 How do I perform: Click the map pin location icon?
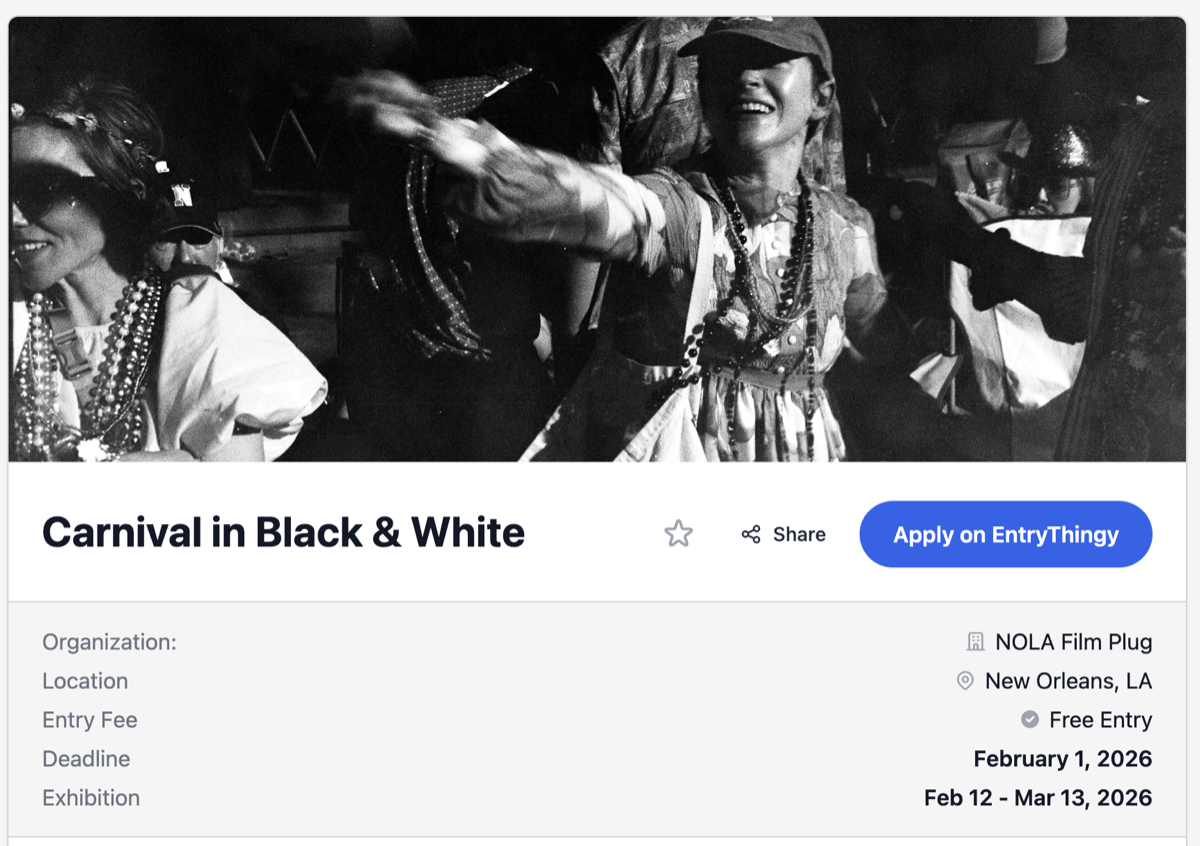point(965,681)
